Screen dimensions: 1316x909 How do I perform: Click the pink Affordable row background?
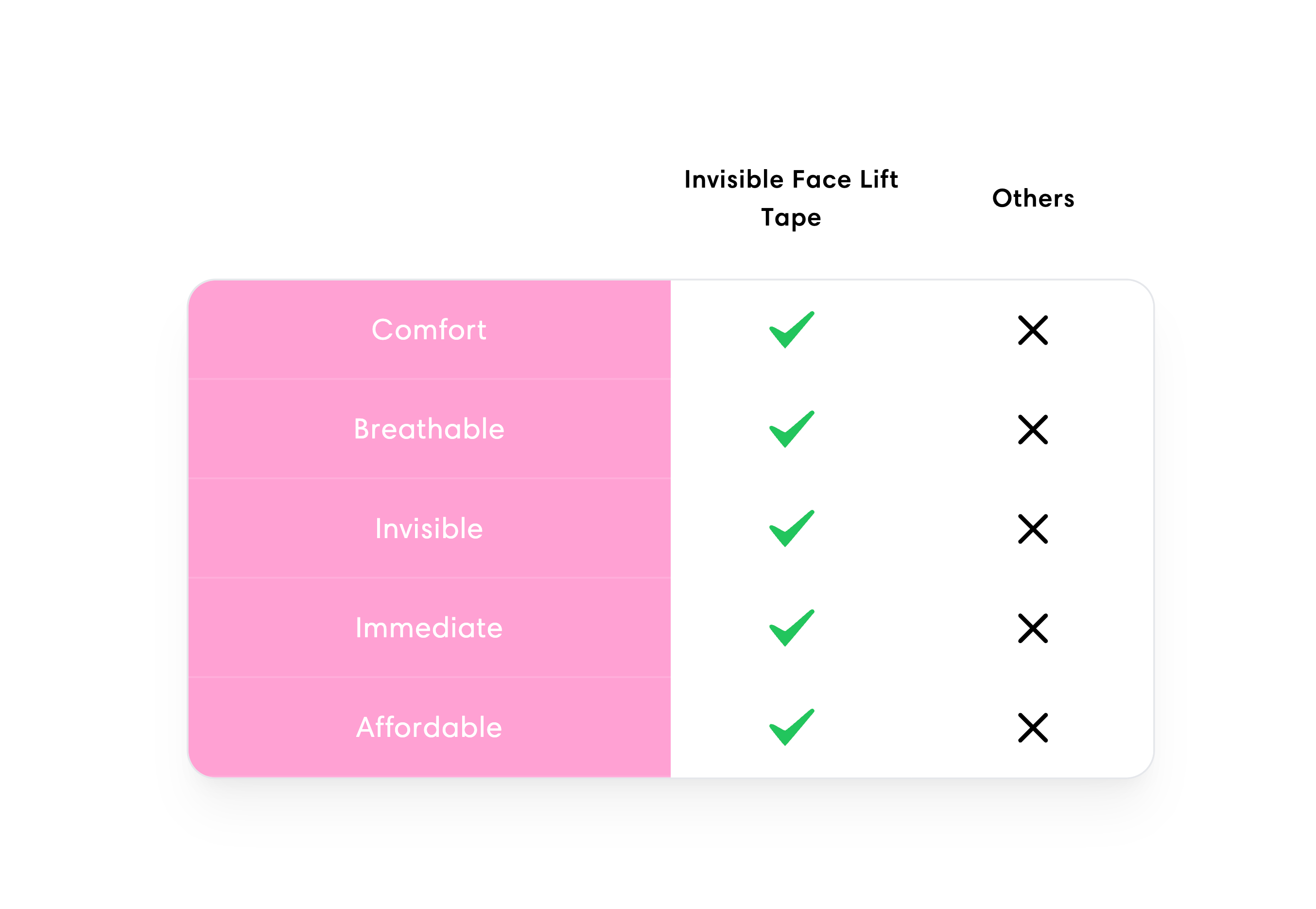(429, 727)
